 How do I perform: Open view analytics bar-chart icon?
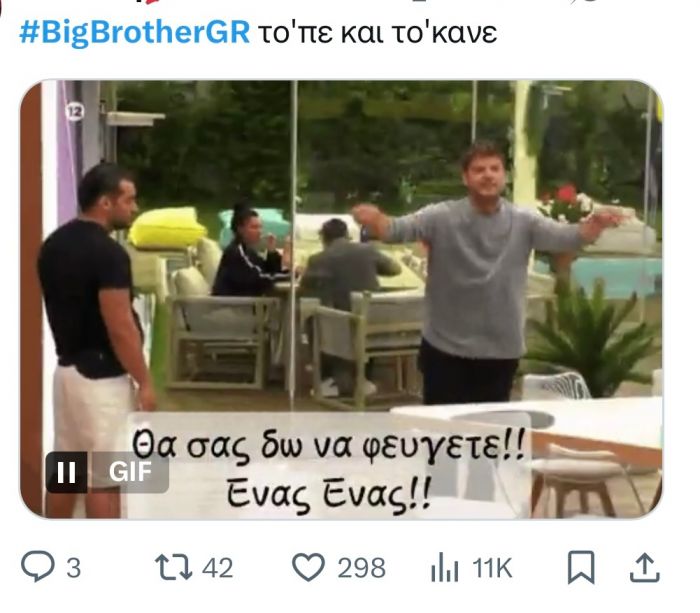(x=444, y=567)
